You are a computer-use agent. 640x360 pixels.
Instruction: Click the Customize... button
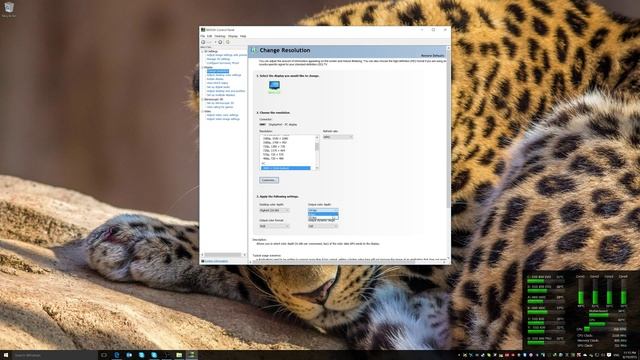click(x=269, y=180)
